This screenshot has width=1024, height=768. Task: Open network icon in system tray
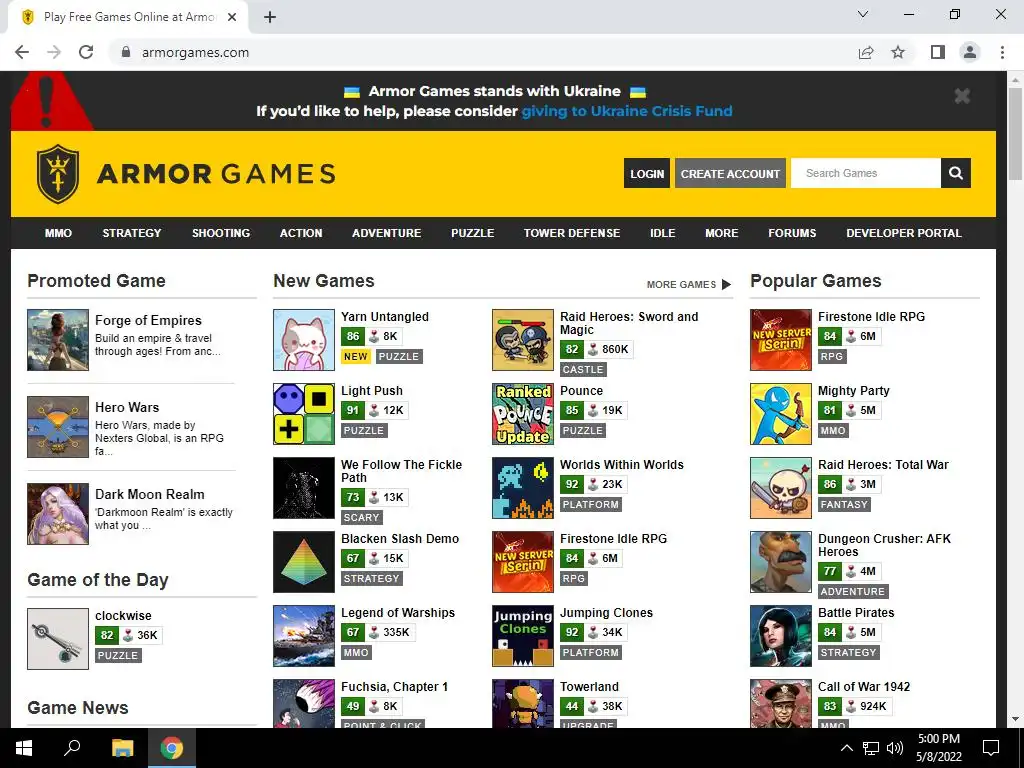pyautogui.click(x=871, y=748)
